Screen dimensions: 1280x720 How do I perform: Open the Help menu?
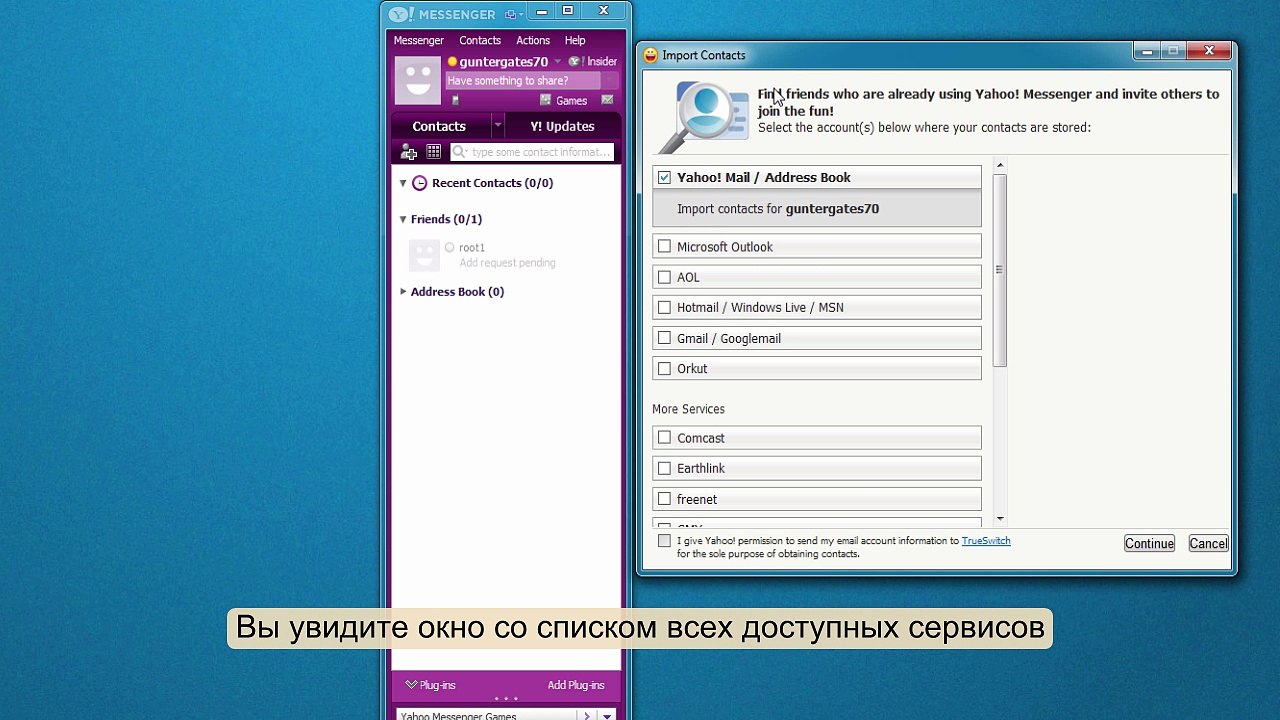click(x=575, y=41)
